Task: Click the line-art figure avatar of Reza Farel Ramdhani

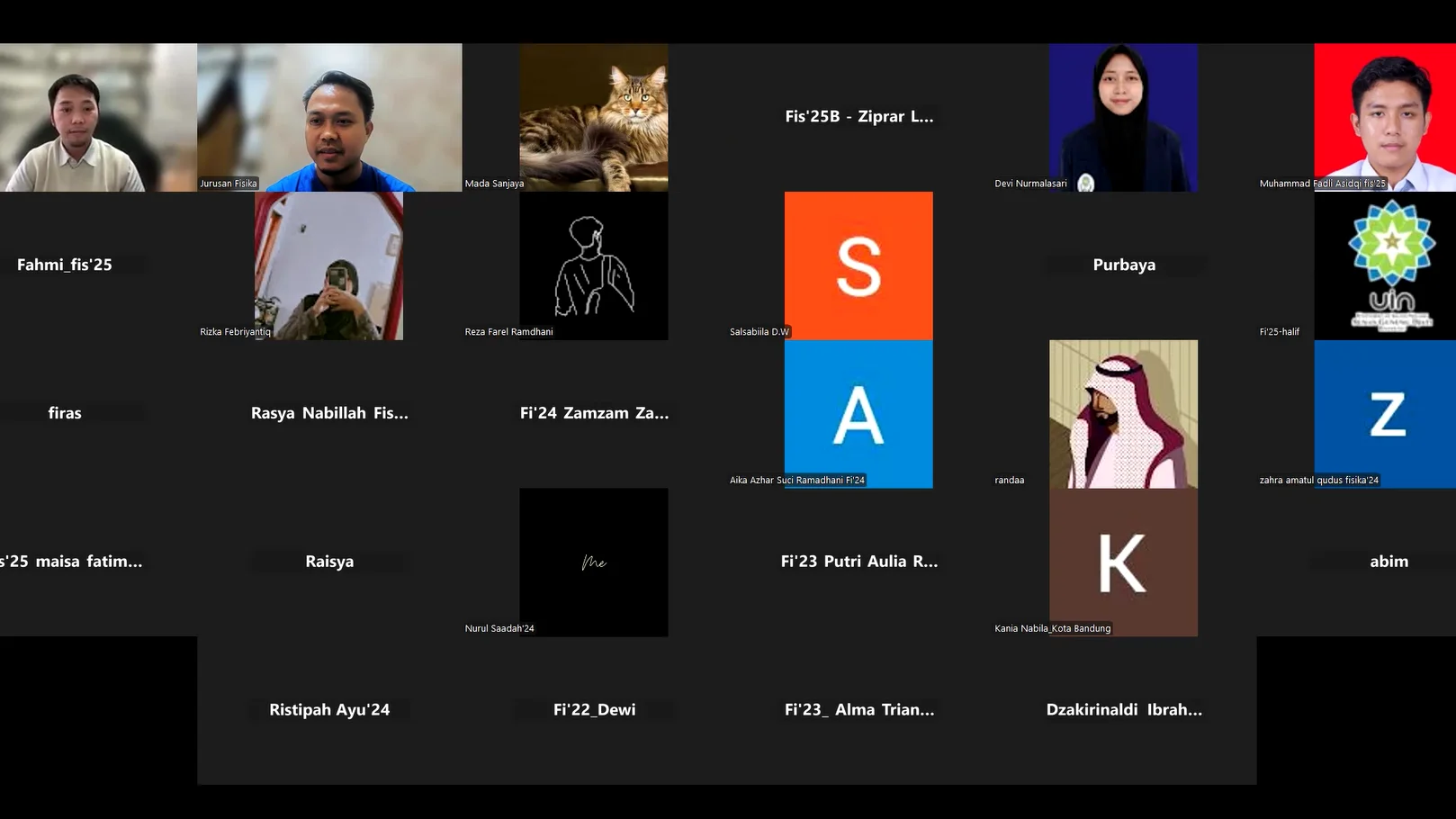Action: [594, 265]
